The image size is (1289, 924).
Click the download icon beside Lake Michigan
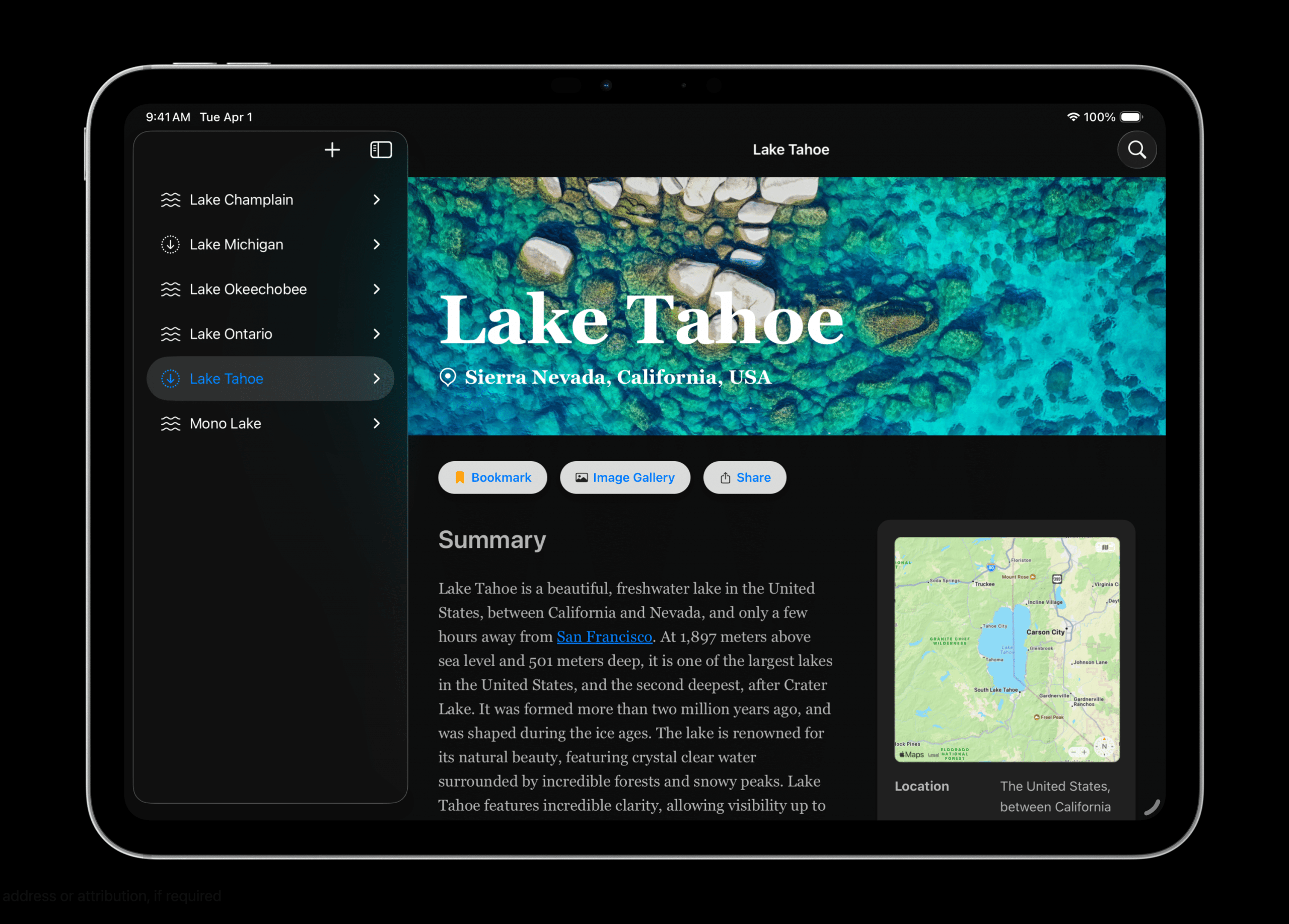click(x=171, y=244)
